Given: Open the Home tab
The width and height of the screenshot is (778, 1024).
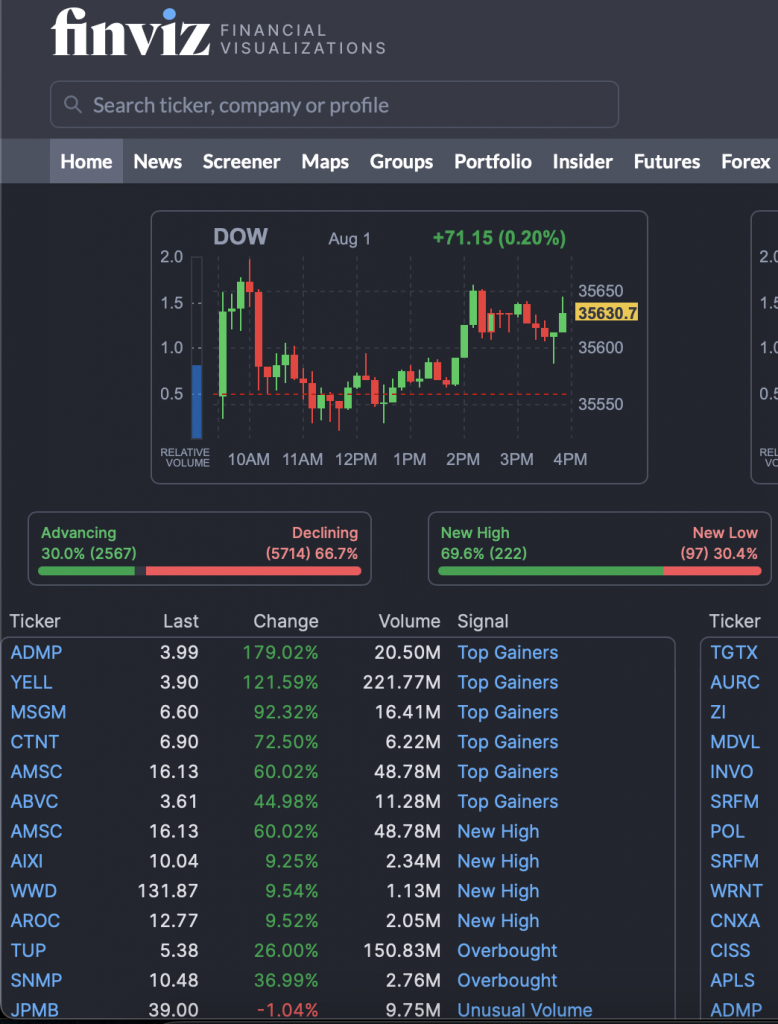Looking at the screenshot, I should [x=86, y=161].
